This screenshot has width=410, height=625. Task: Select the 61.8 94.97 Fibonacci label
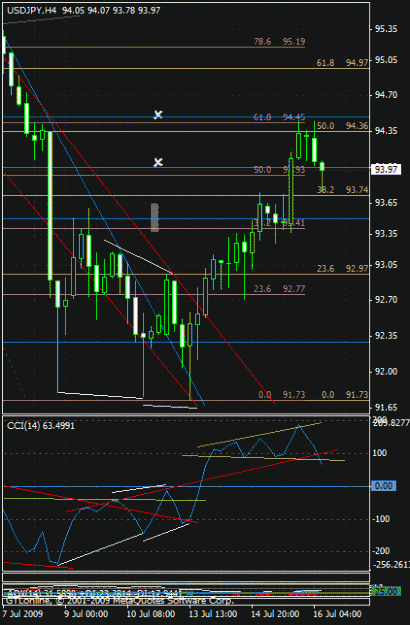342,63
